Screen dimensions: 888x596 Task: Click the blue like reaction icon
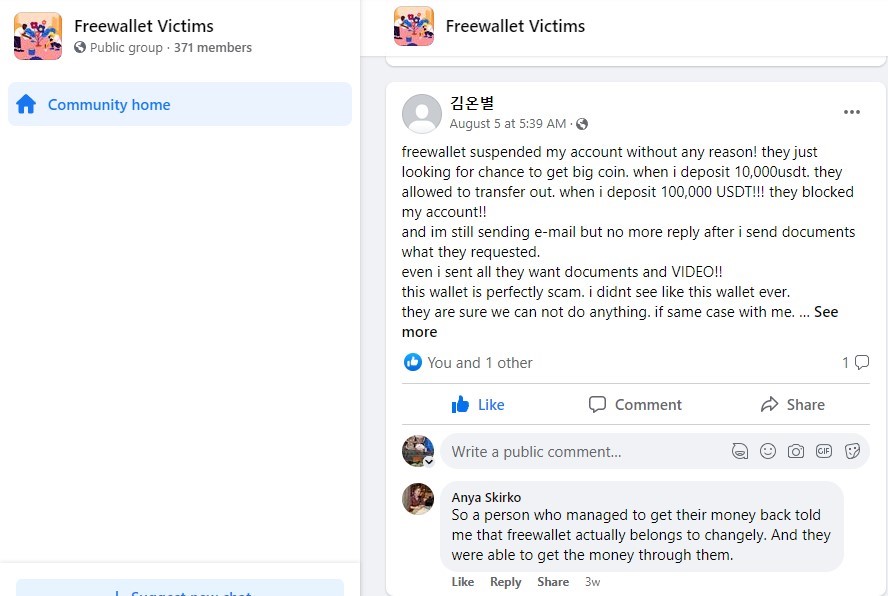pyautogui.click(x=412, y=362)
